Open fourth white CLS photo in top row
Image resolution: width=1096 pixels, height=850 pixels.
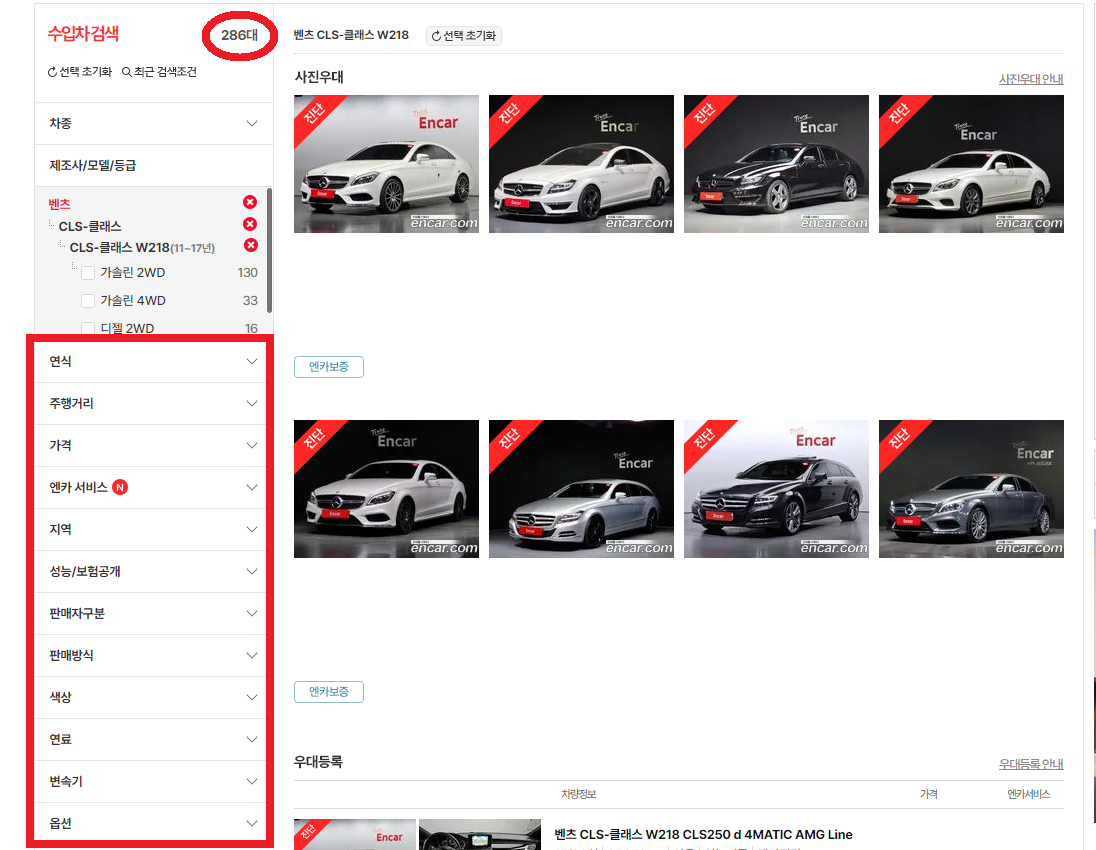point(972,164)
